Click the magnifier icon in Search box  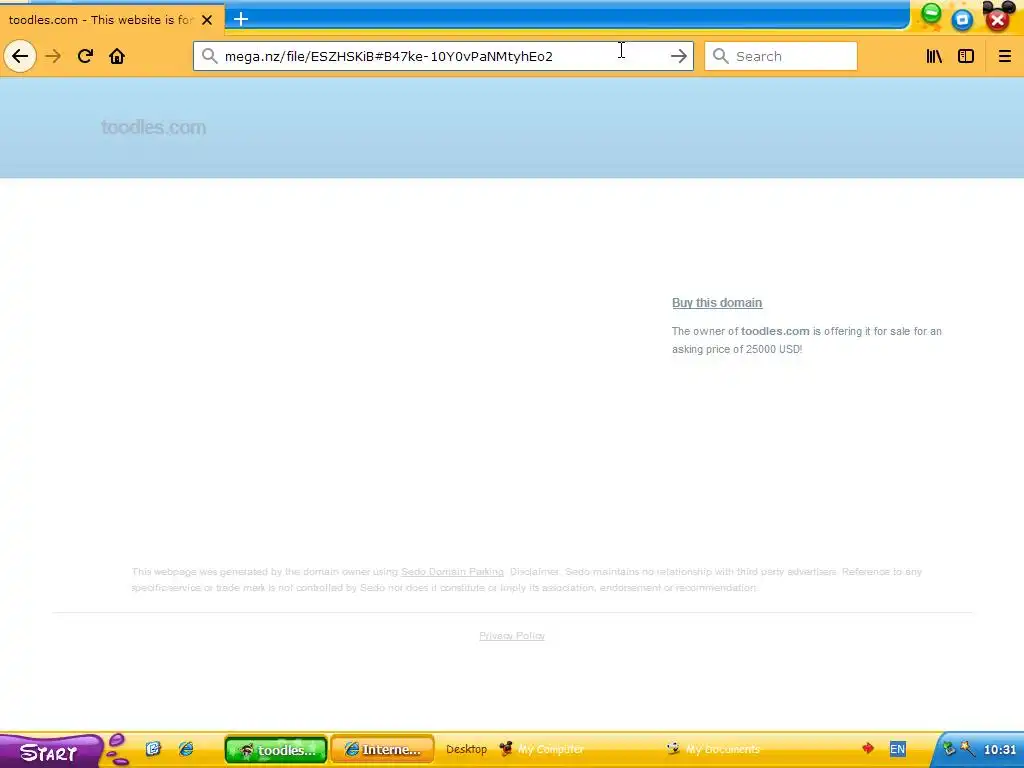pyautogui.click(x=720, y=56)
